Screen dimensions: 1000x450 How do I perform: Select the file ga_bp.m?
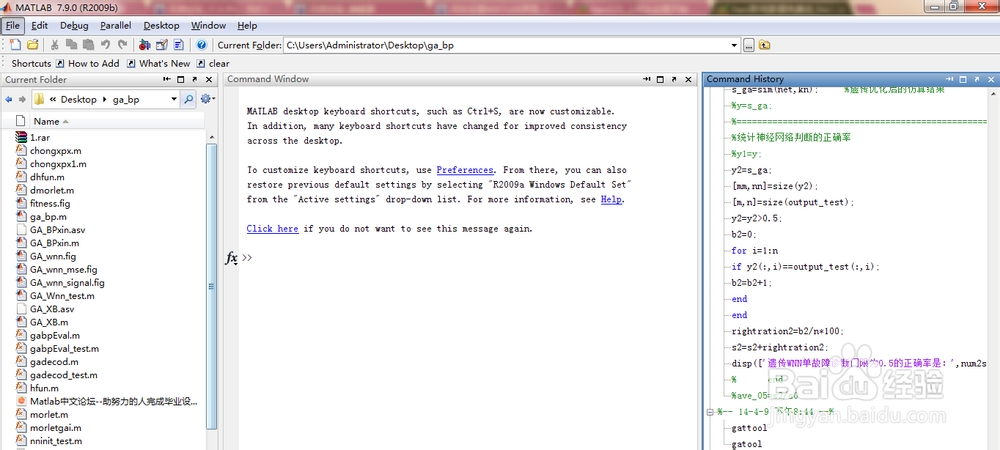(48, 217)
